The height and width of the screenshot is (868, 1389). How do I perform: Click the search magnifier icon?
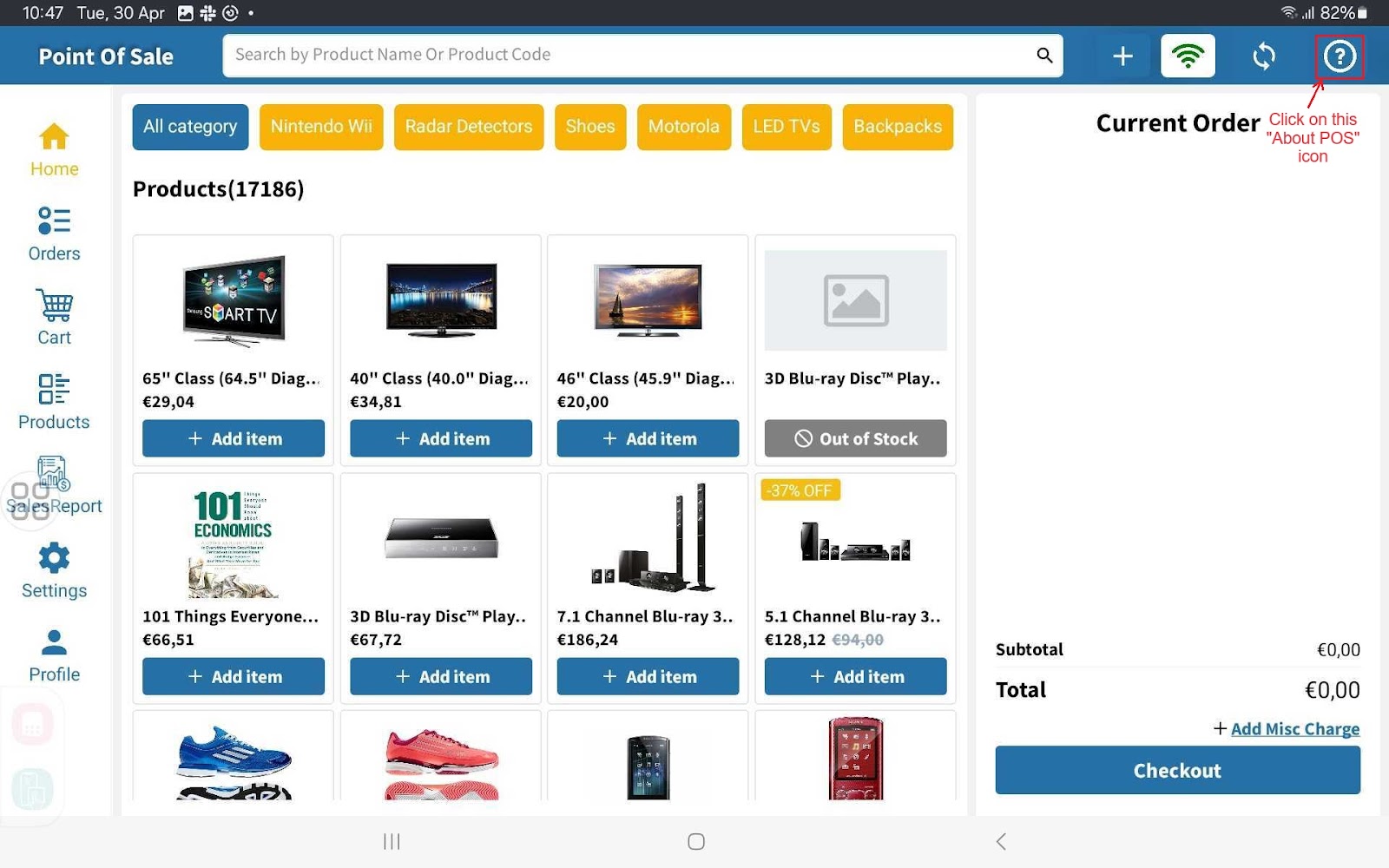click(1044, 56)
